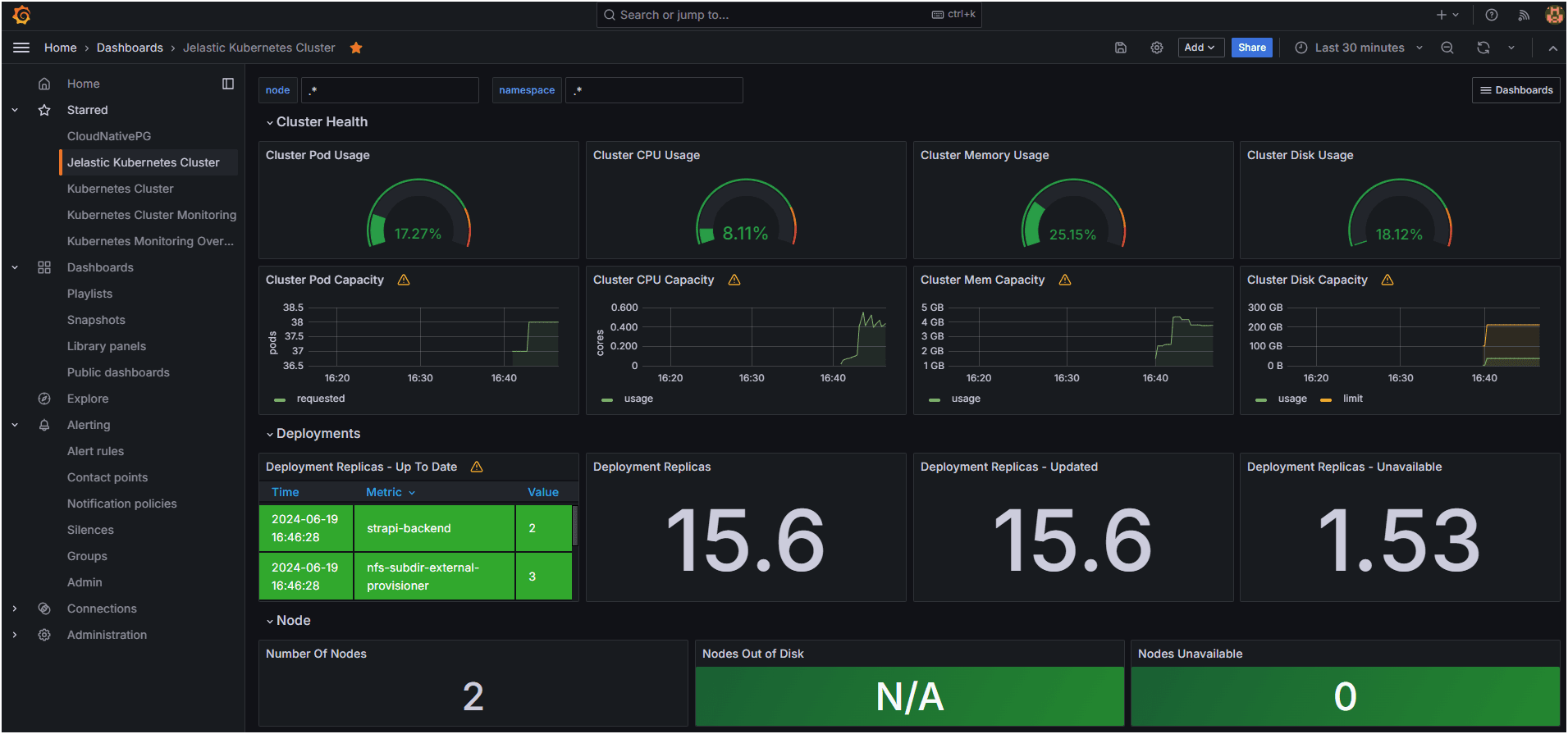1568x734 pixels.
Task: Sort table by Value column header
Action: click(x=543, y=492)
